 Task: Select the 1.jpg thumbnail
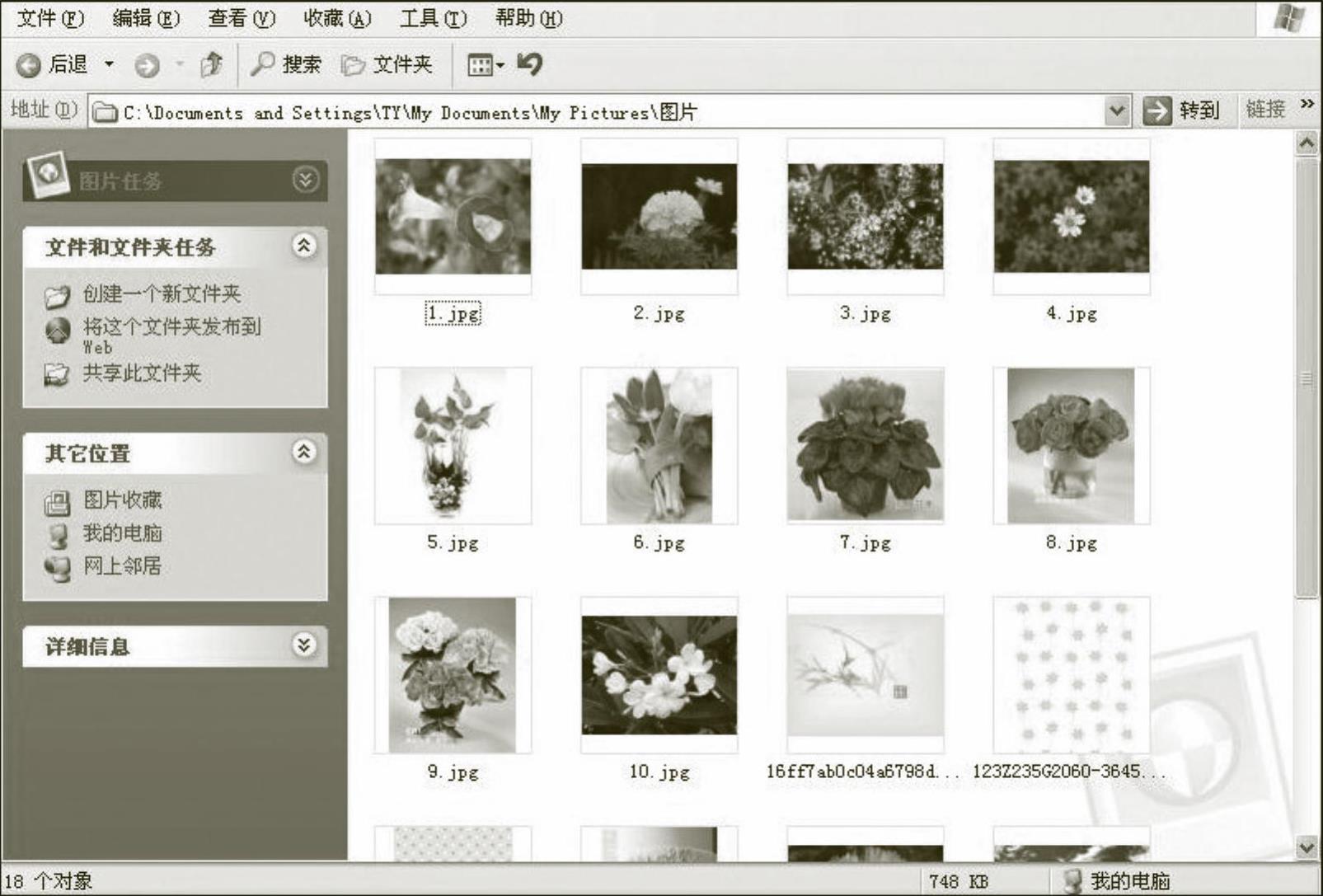click(453, 217)
